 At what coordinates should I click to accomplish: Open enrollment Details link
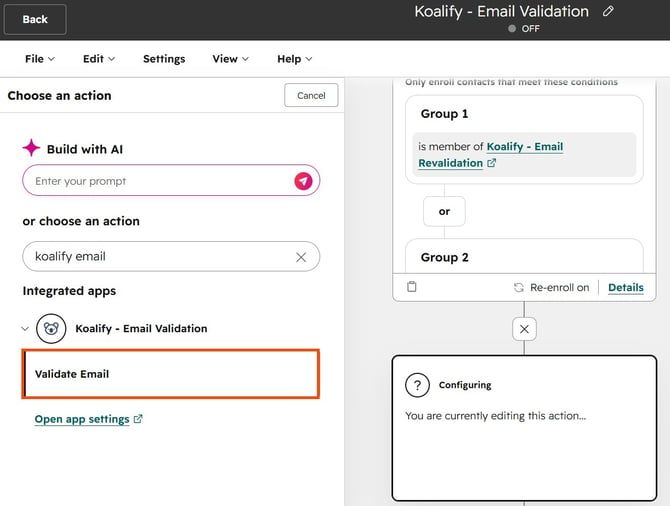click(x=626, y=288)
